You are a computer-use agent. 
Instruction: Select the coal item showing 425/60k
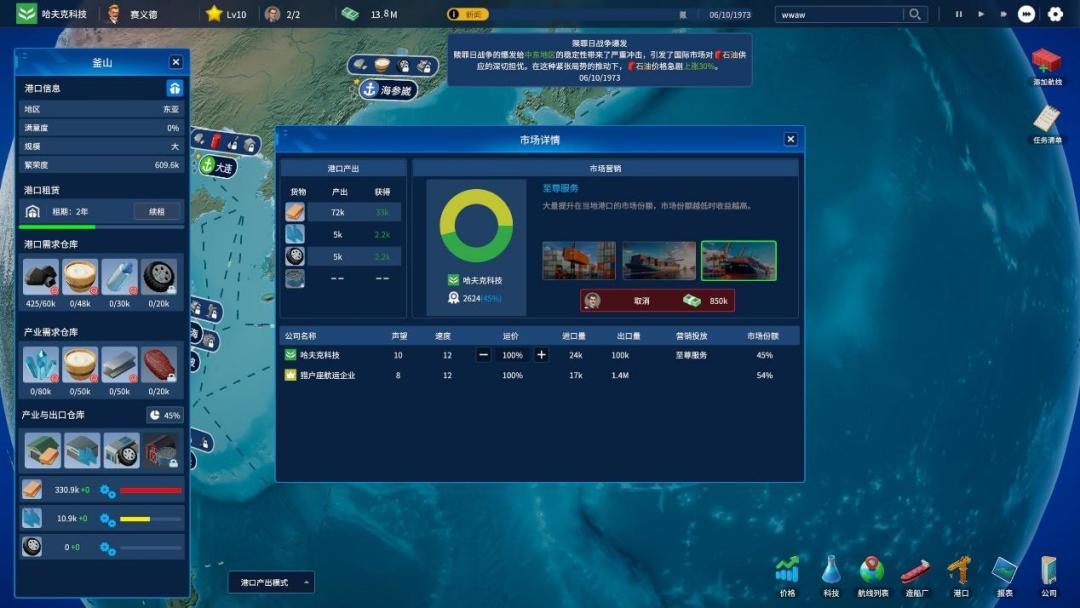(41, 277)
